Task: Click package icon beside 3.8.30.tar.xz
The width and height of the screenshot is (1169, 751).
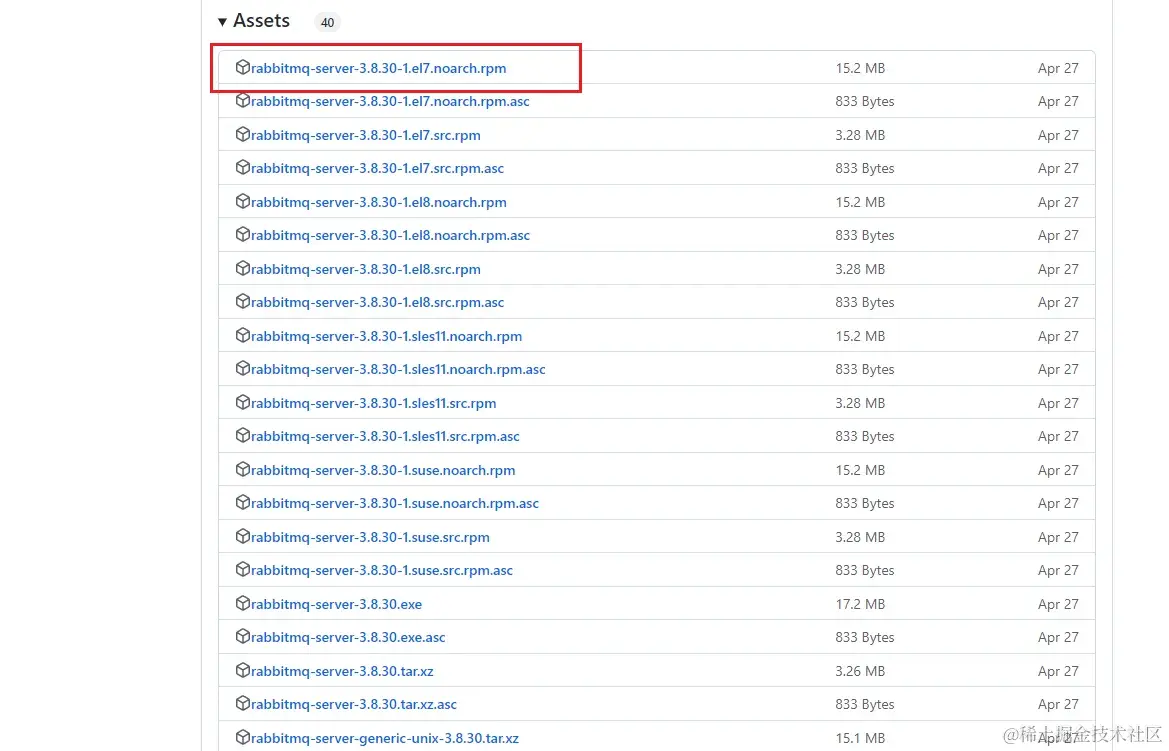Action: 242,670
